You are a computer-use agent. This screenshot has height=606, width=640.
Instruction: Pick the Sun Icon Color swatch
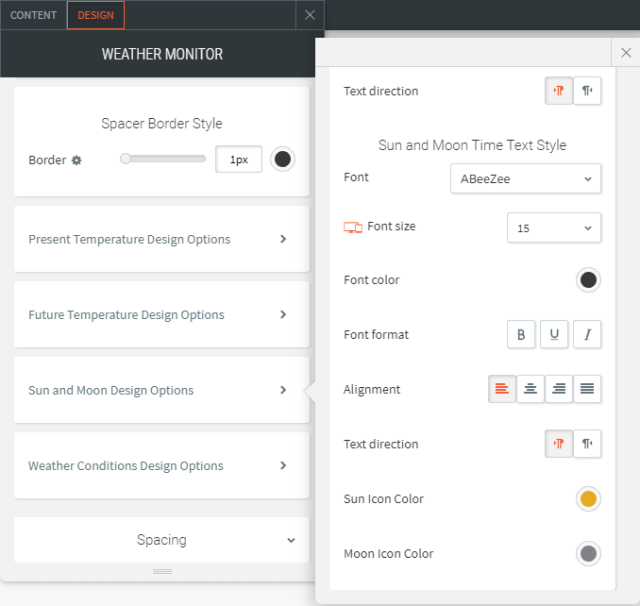(588, 499)
